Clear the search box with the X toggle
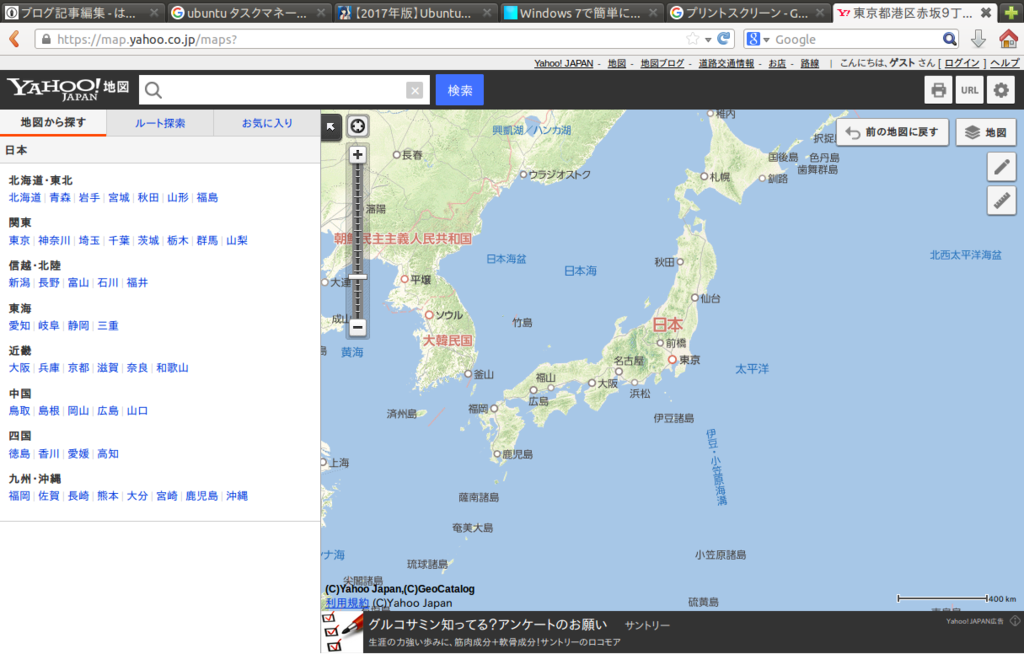The width and height of the screenshot is (1024, 654). point(415,89)
